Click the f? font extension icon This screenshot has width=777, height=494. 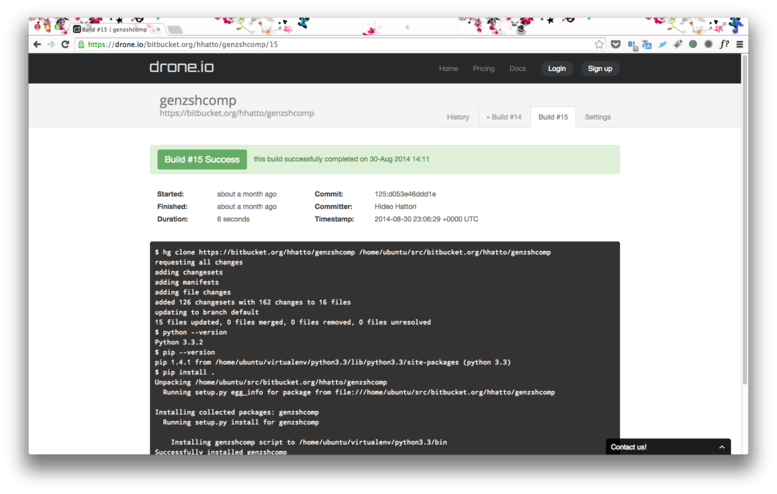coord(724,44)
